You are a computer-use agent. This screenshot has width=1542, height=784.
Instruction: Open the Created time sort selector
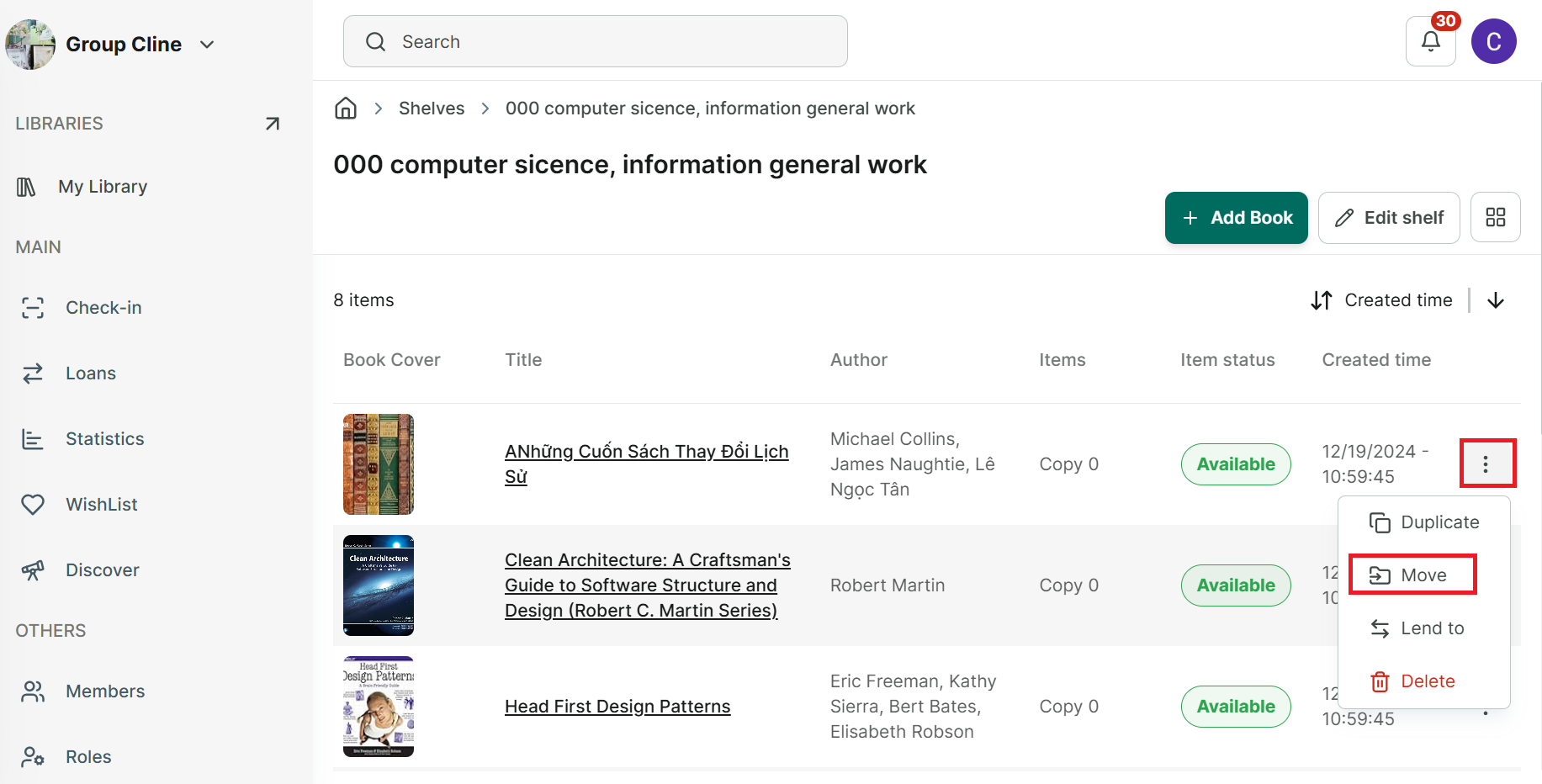[x=1382, y=300]
